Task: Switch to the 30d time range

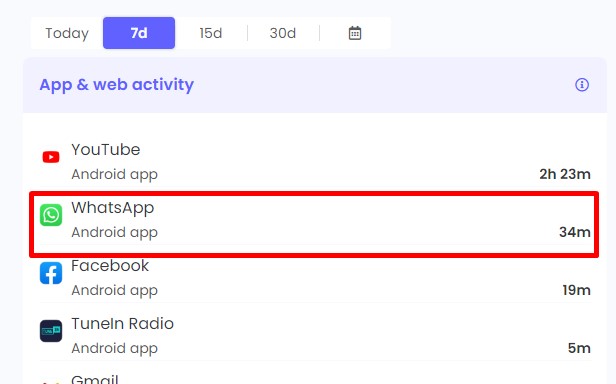Action: 283,33
